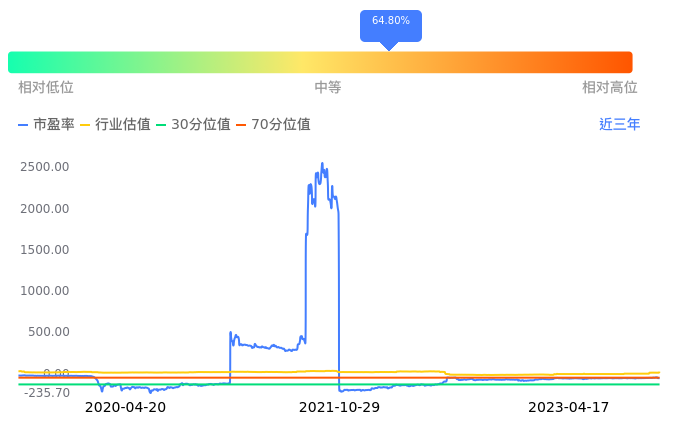Click the 64.80% percentile tooltip

pyautogui.click(x=391, y=21)
